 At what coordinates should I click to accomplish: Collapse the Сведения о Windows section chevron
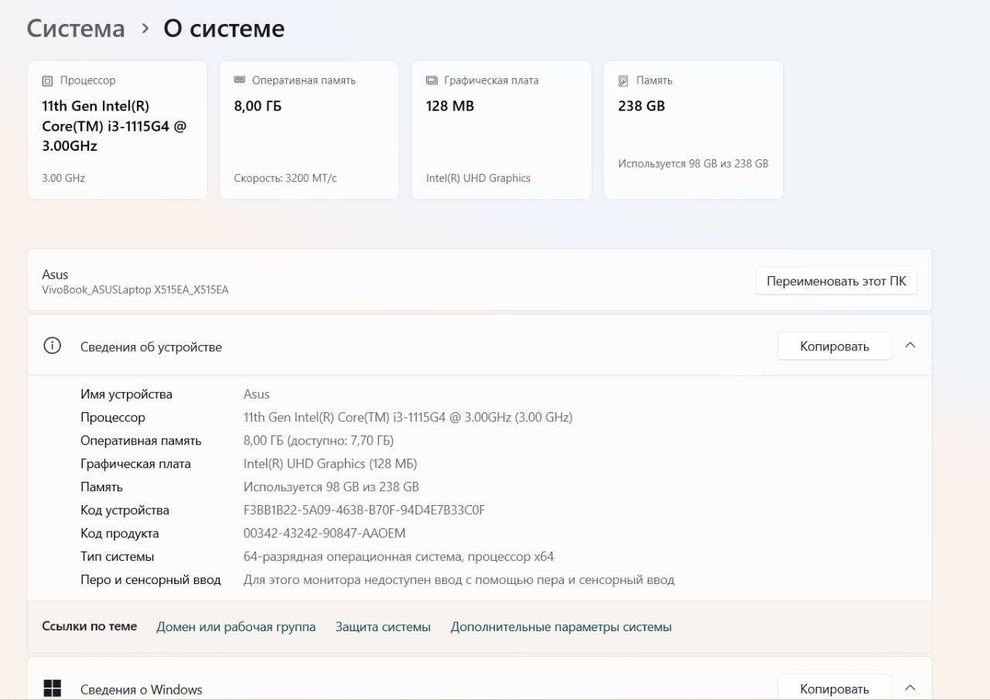click(x=910, y=688)
